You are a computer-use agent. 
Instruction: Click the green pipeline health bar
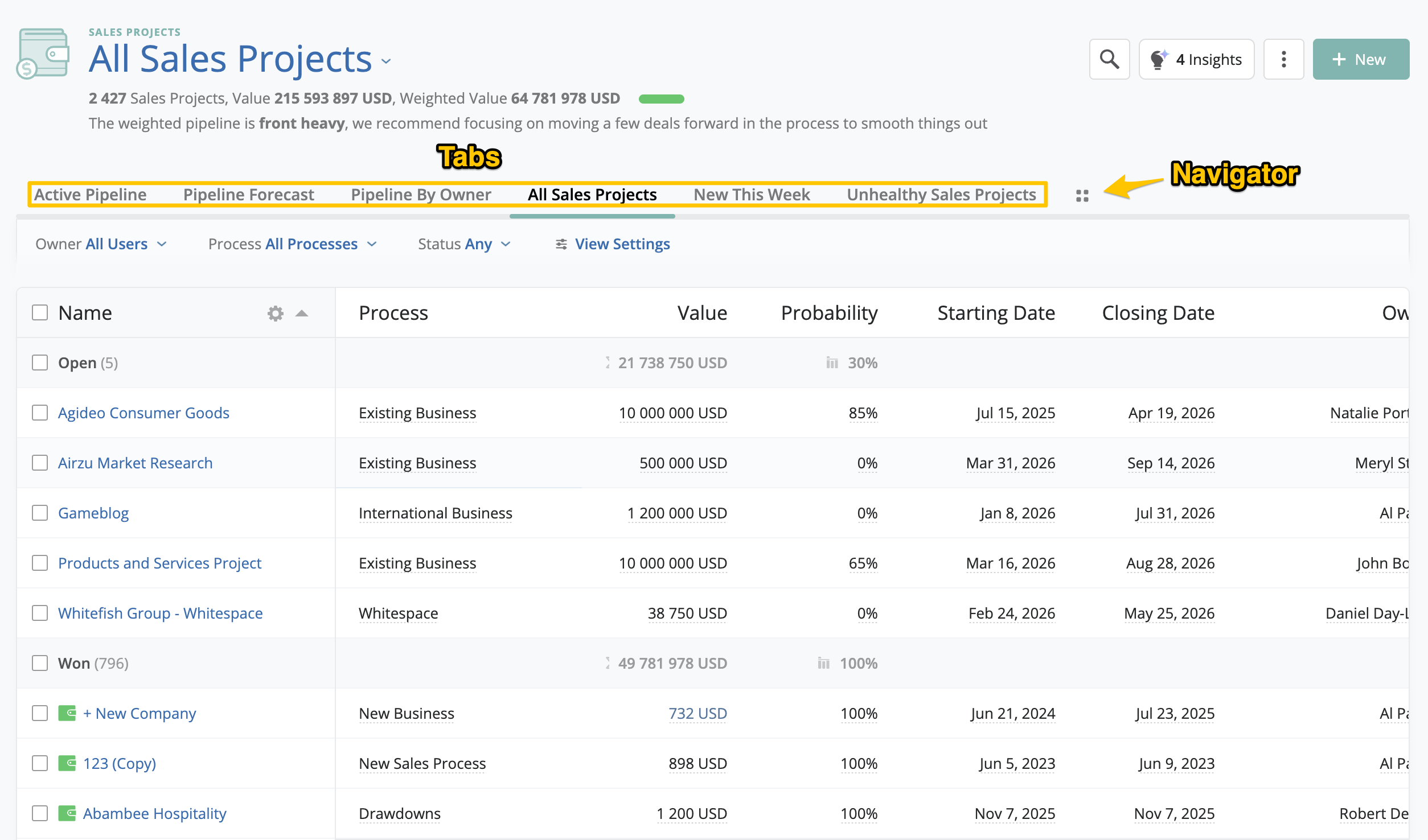pos(661,99)
